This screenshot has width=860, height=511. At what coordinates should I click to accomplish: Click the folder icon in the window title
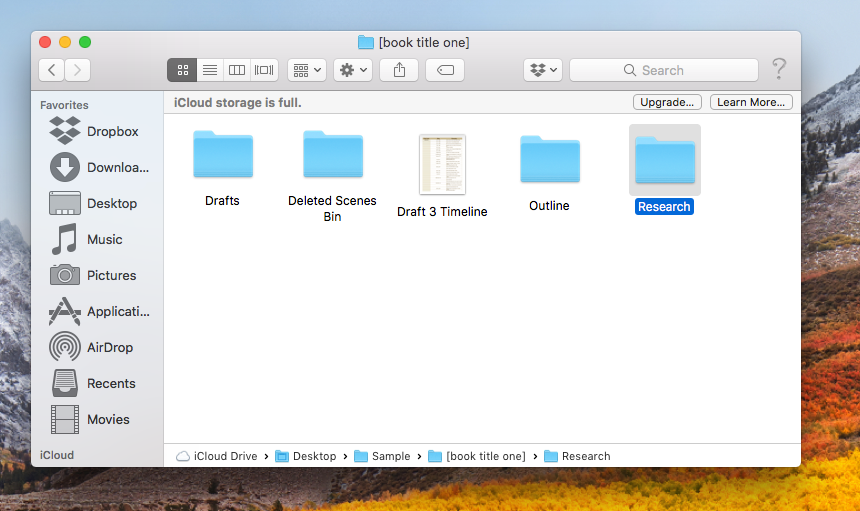pos(365,42)
